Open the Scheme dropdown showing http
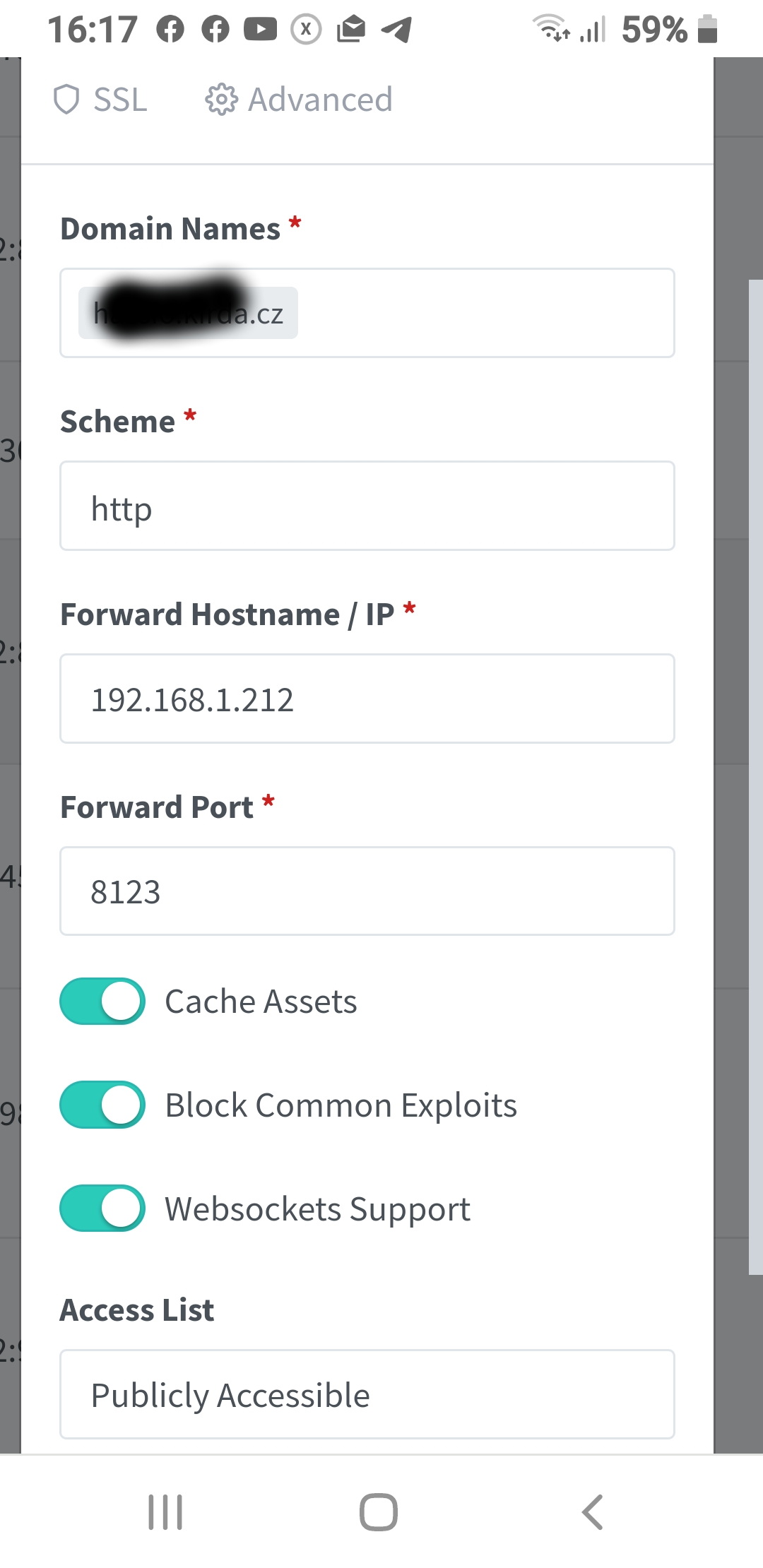 pyautogui.click(x=367, y=506)
